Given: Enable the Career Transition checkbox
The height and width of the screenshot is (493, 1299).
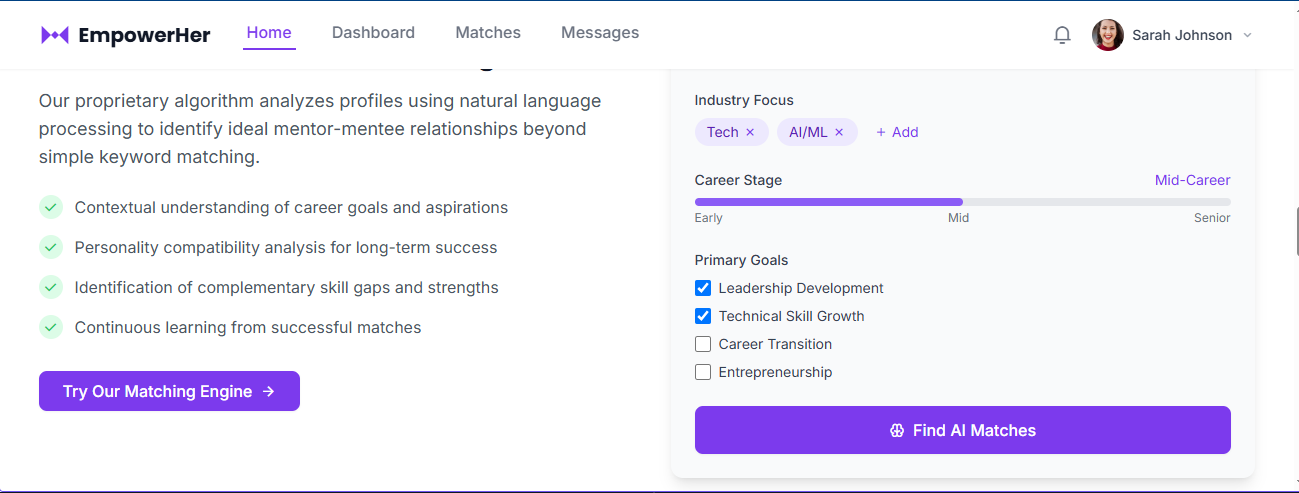Looking at the screenshot, I should (x=703, y=344).
